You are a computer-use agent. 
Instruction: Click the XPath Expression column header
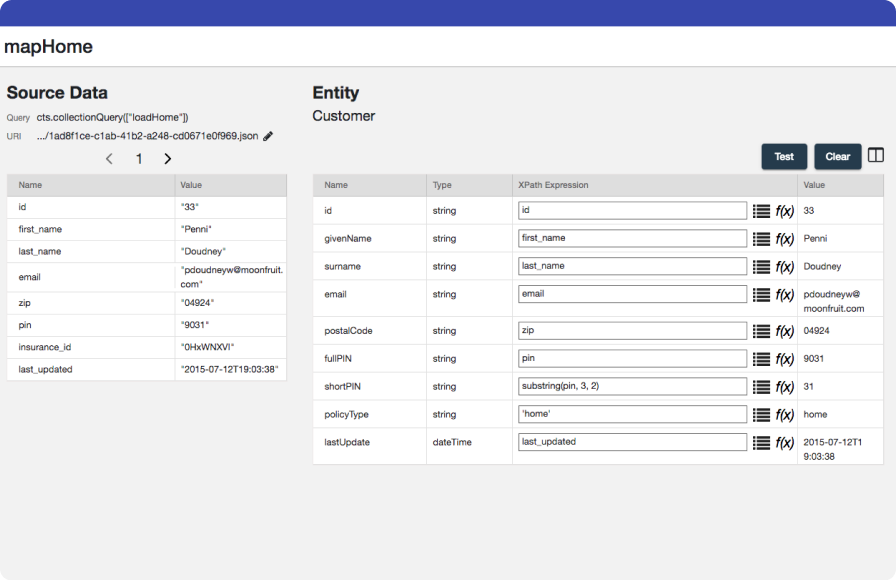tap(553, 185)
